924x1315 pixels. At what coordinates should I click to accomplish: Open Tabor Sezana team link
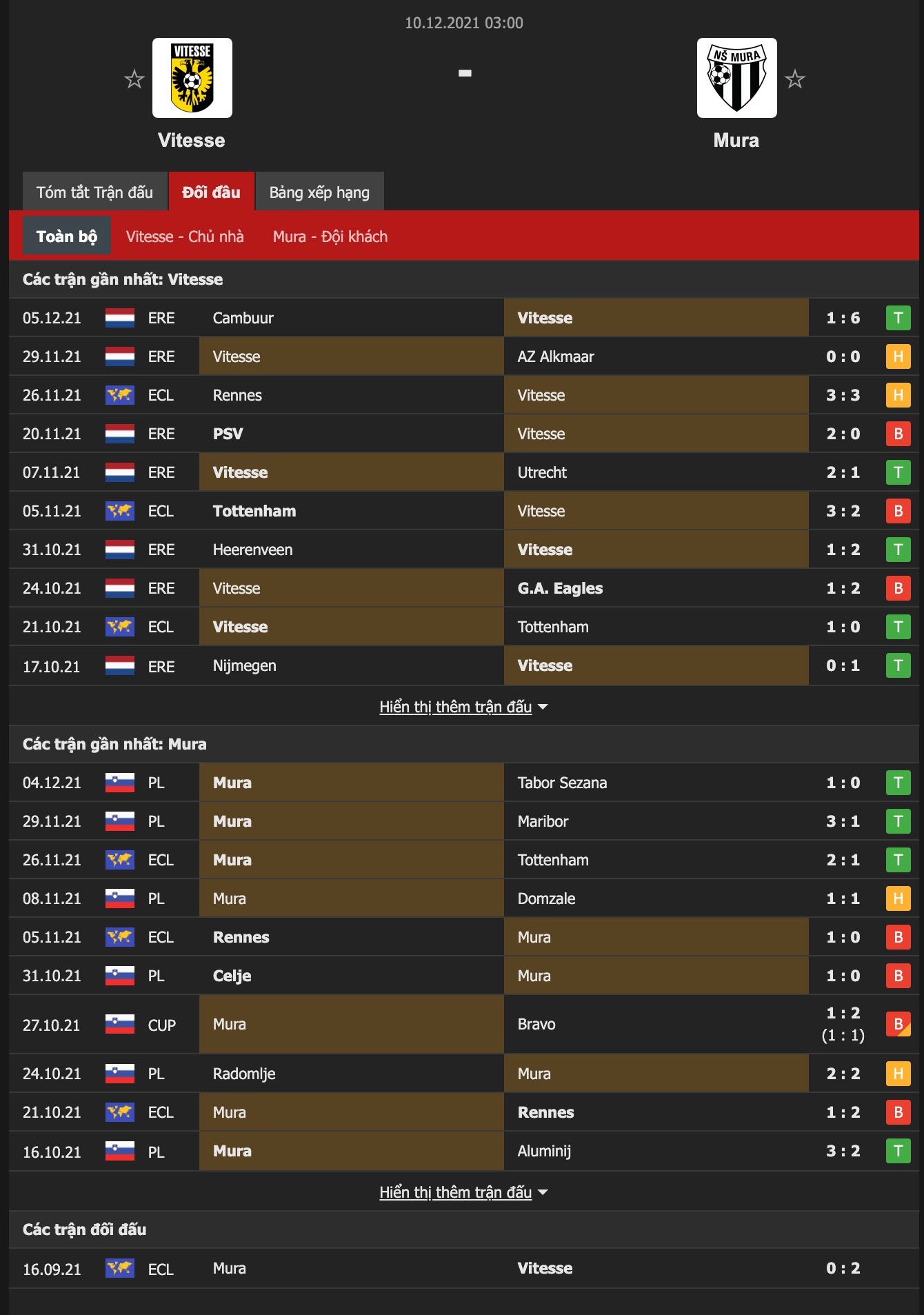tap(563, 783)
